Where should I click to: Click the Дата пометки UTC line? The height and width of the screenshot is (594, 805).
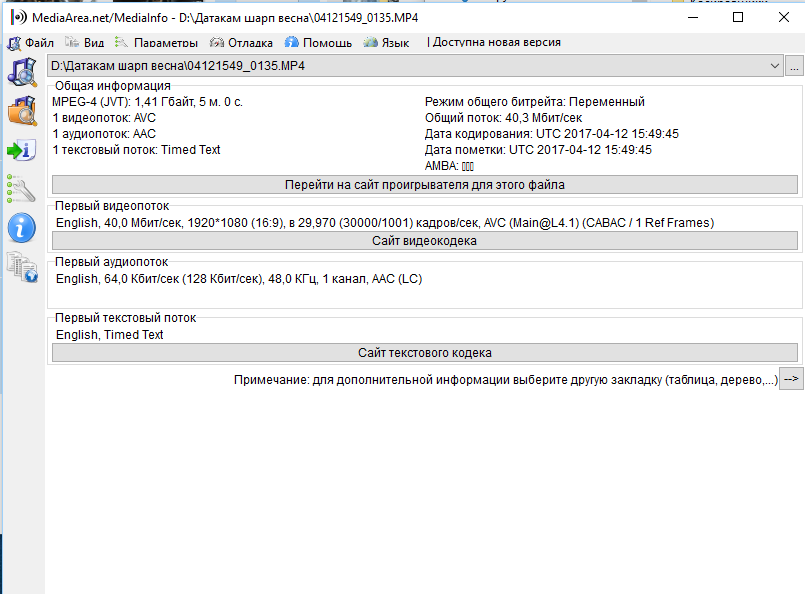(538, 150)
